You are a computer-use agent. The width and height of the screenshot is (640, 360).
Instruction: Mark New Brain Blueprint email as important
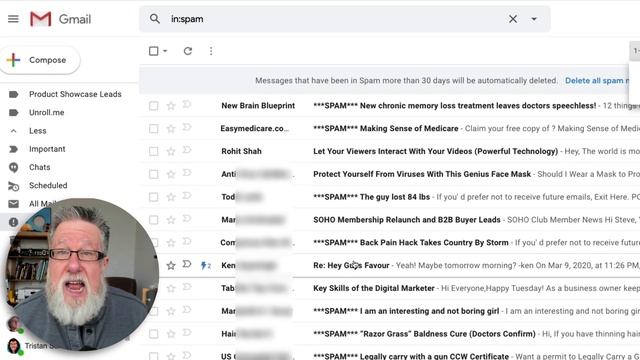tap(187, 104)
